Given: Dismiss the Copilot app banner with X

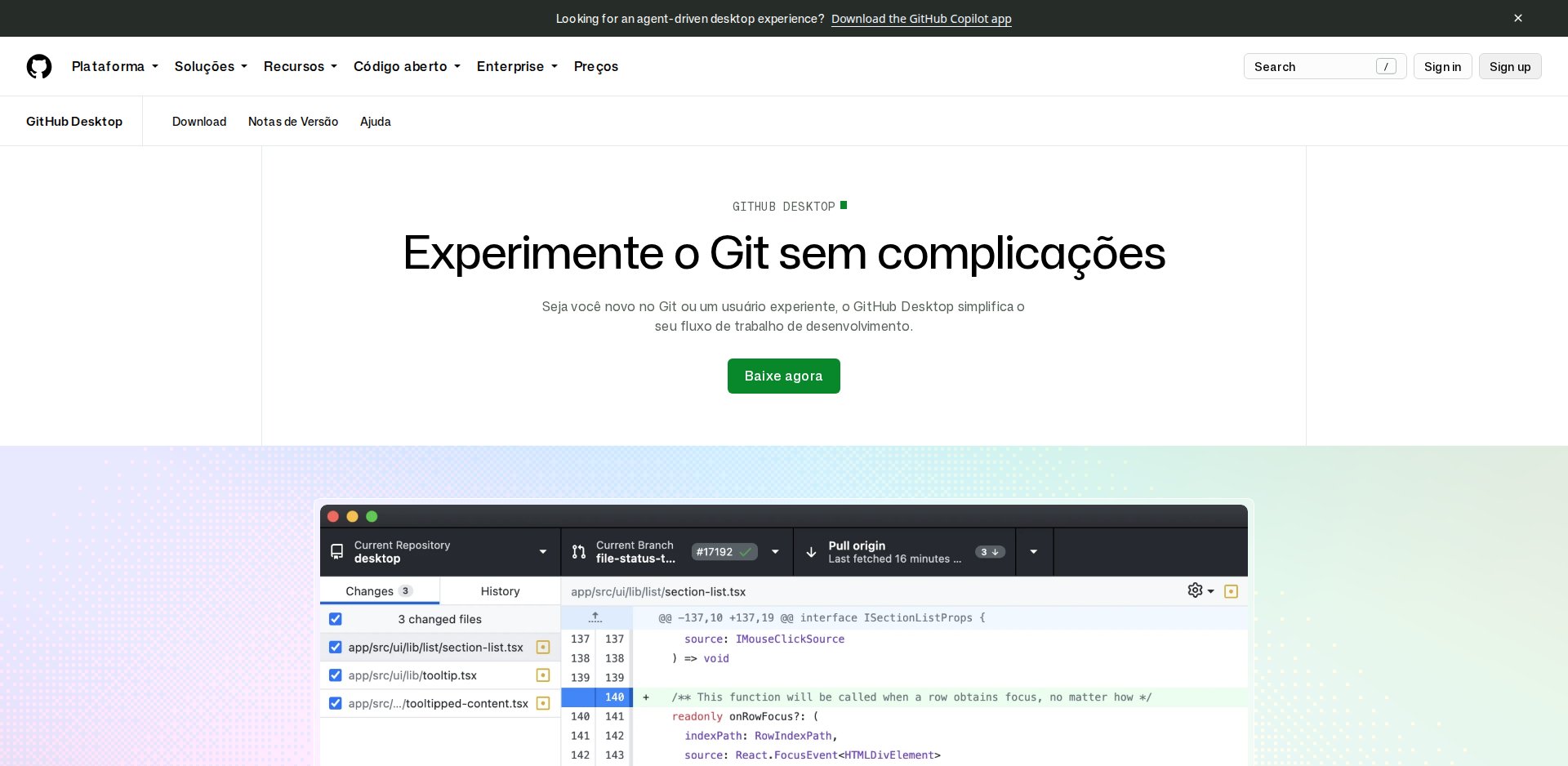Looking at the screenshot, I should (x=1518, y=18).
